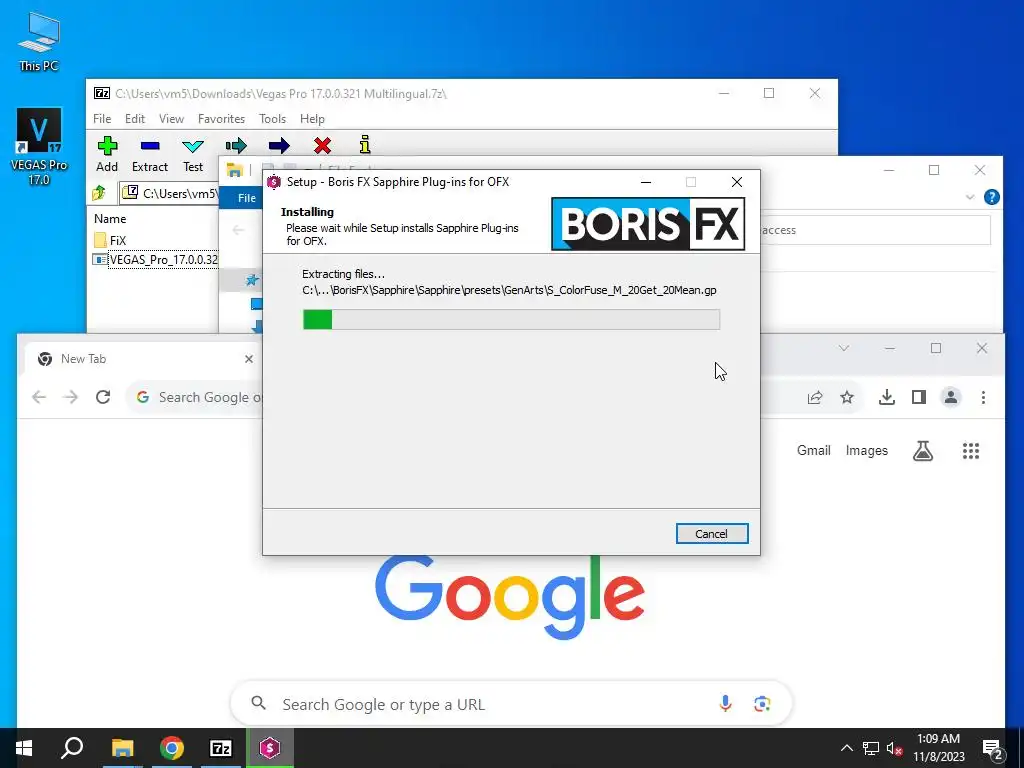Click the Google search box

pos(511,704)
